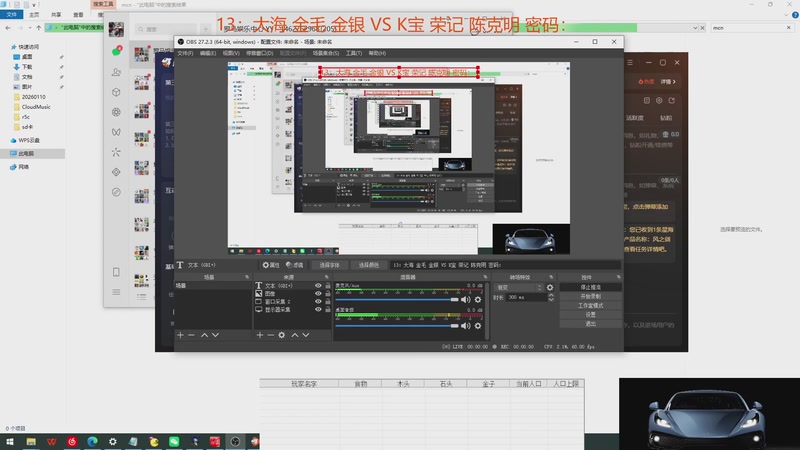
Task: Open address bar history dropdown in Explorer
Action: point(695,28)
